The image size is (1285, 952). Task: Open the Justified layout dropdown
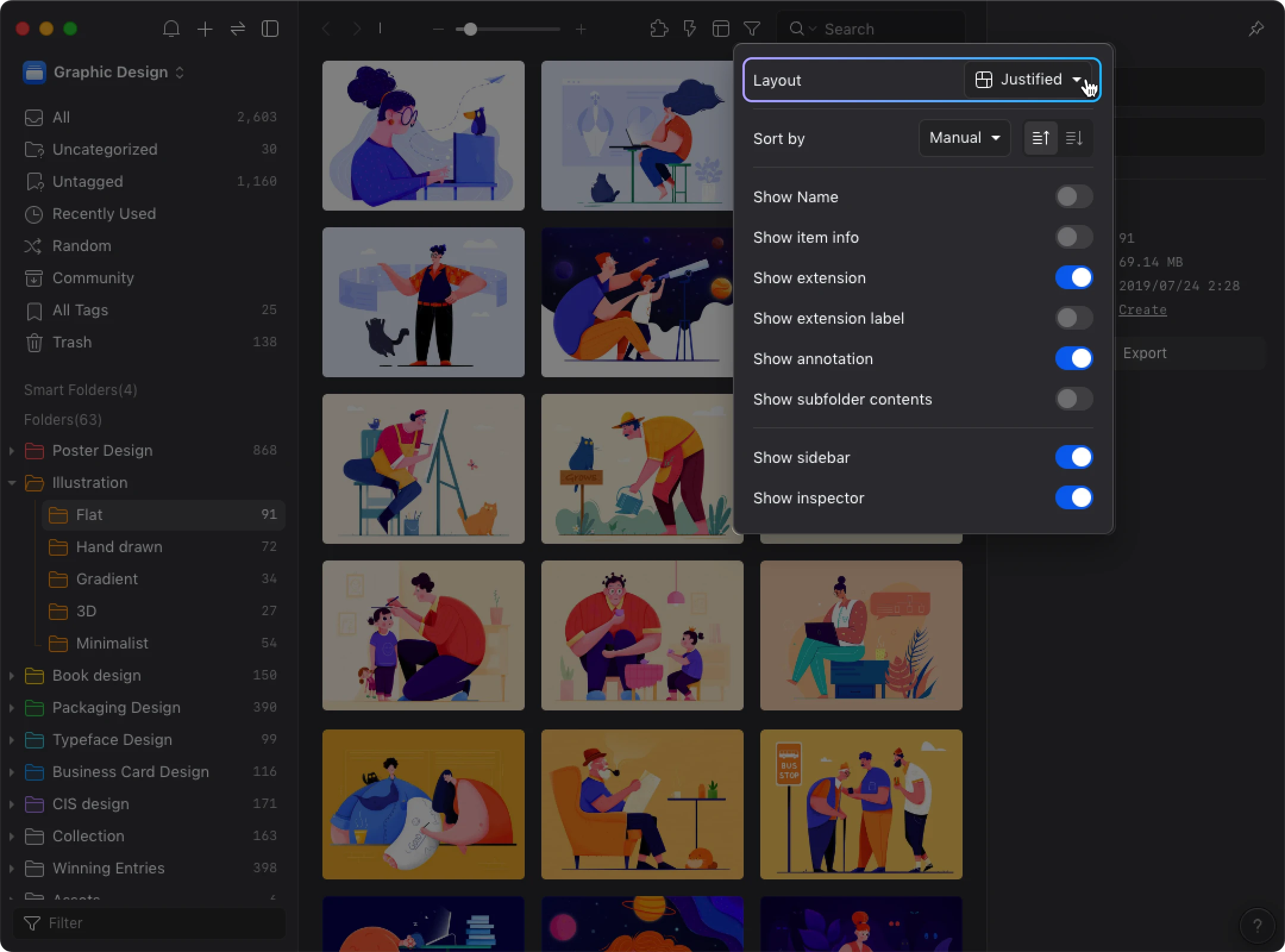pyautogui.click(x=1028, y=80)
